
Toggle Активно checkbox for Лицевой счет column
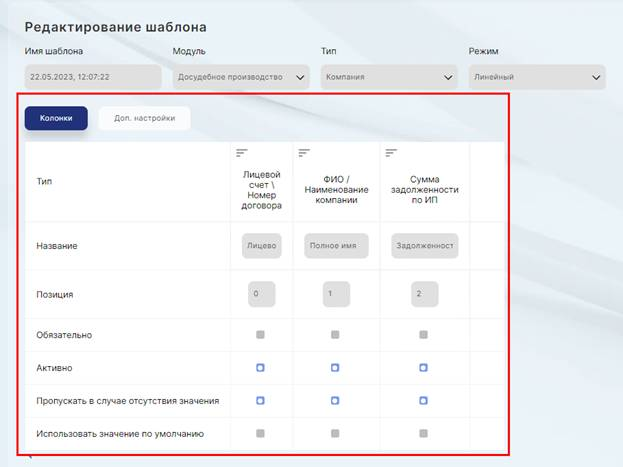pos(260,368)
